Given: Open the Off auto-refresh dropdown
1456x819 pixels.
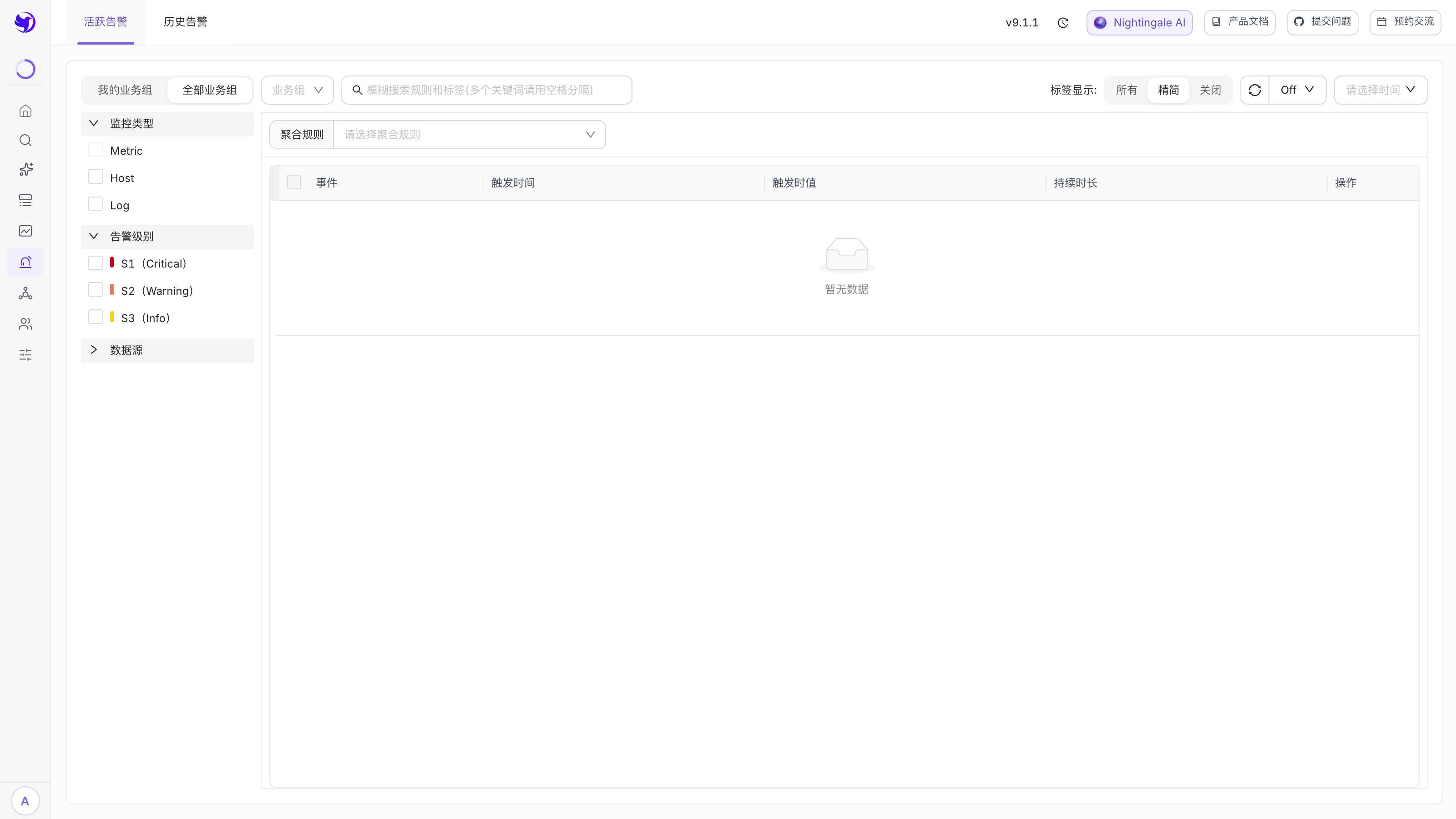Looking at the screenshot, I should (1297, 90).
